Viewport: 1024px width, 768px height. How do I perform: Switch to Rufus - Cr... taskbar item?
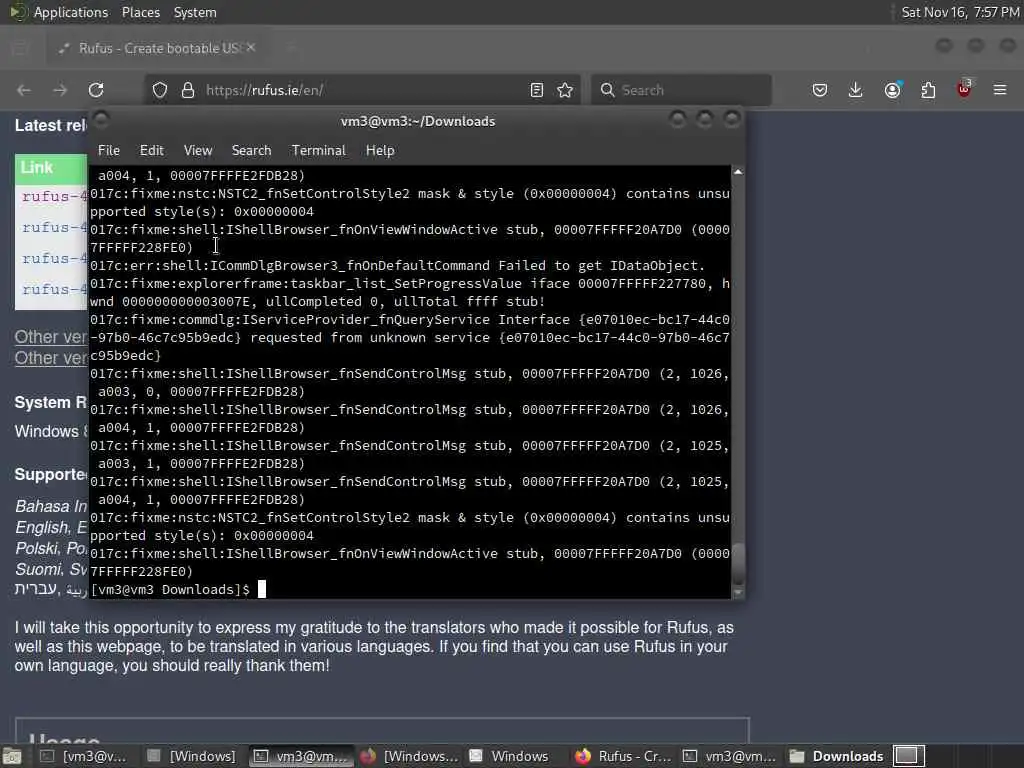623,756
